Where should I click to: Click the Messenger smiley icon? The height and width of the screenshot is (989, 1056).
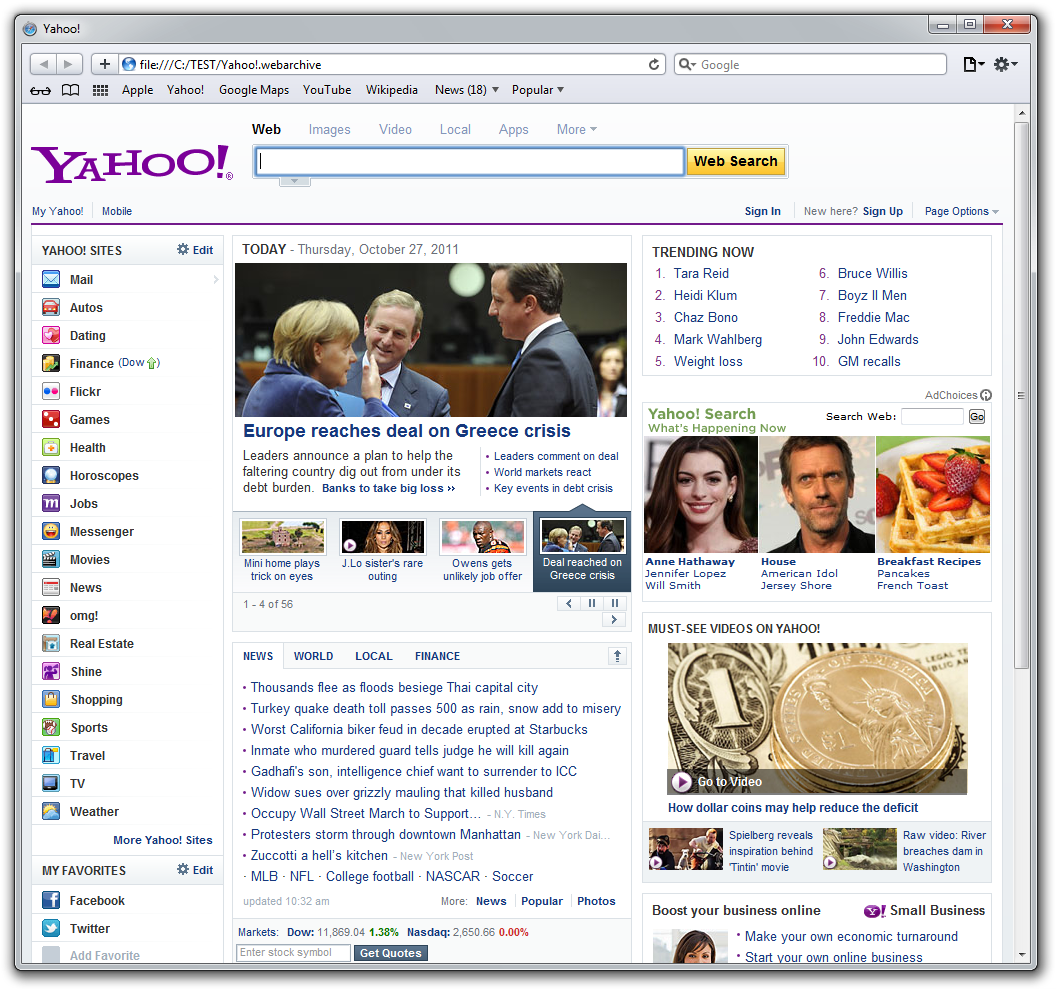[x=51, y=531]
